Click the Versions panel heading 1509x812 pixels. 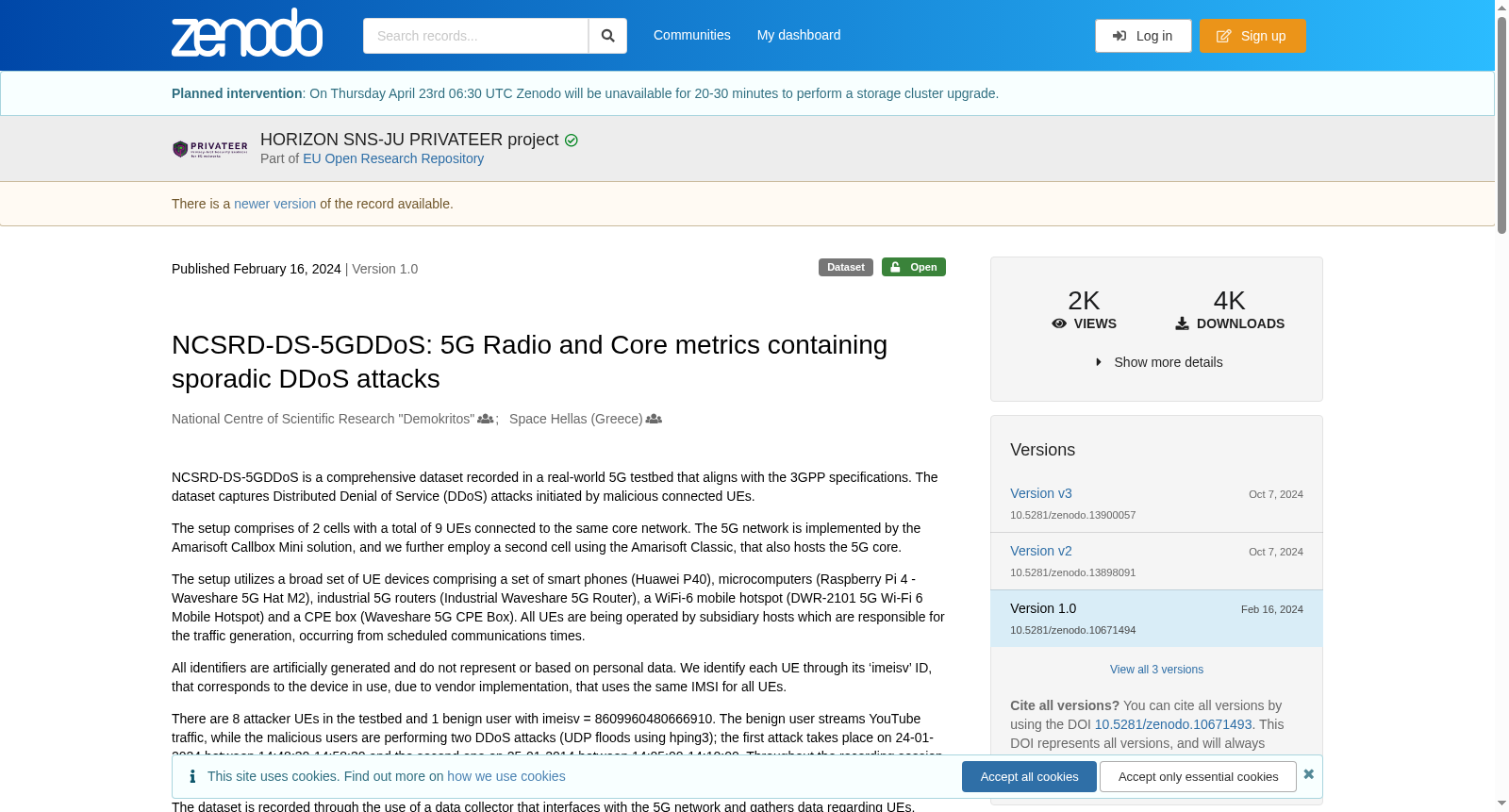pyautogui.click(x=1042, y=450)
